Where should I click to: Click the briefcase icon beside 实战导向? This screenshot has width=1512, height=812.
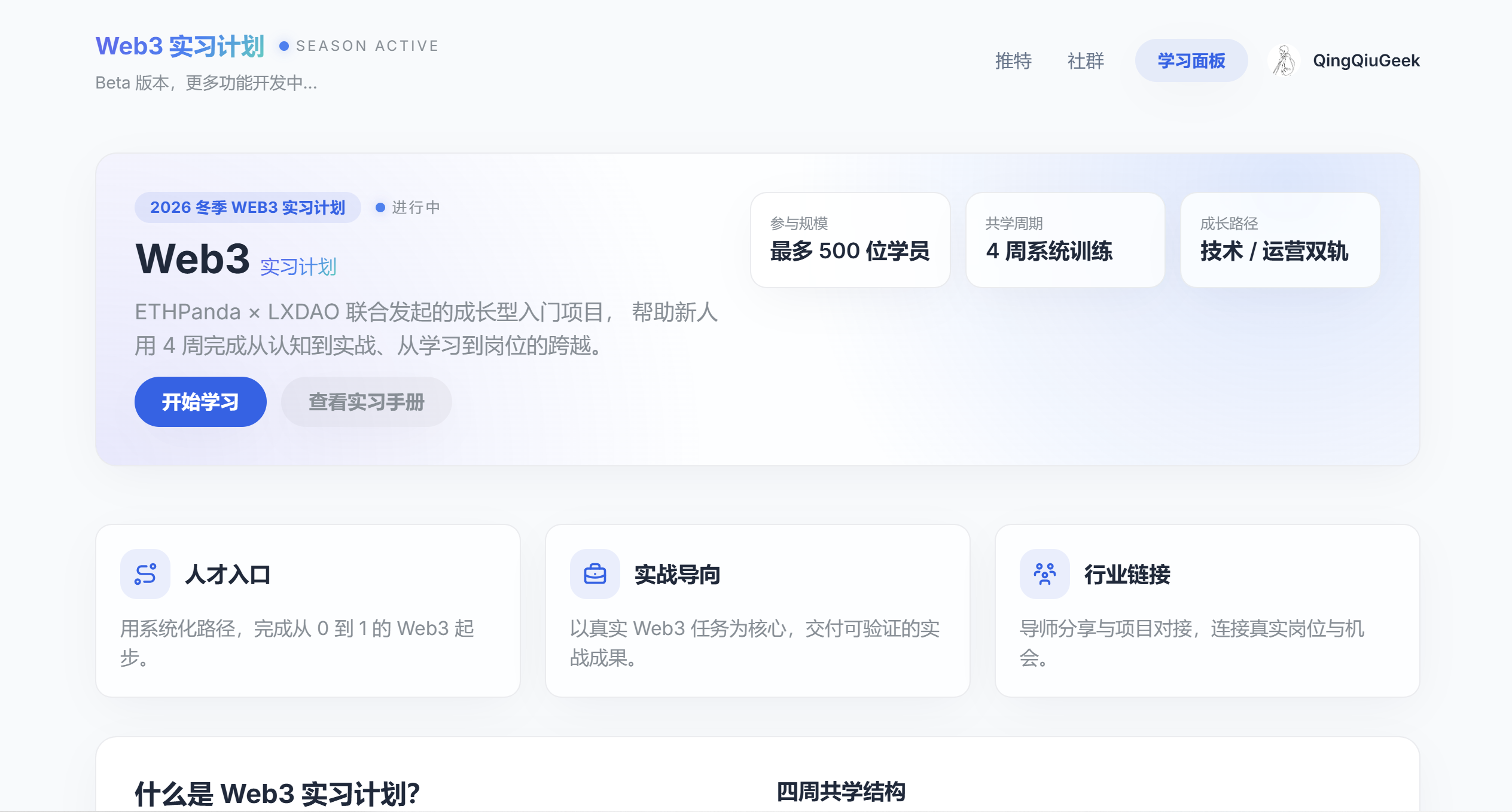(x=595, y=574)
